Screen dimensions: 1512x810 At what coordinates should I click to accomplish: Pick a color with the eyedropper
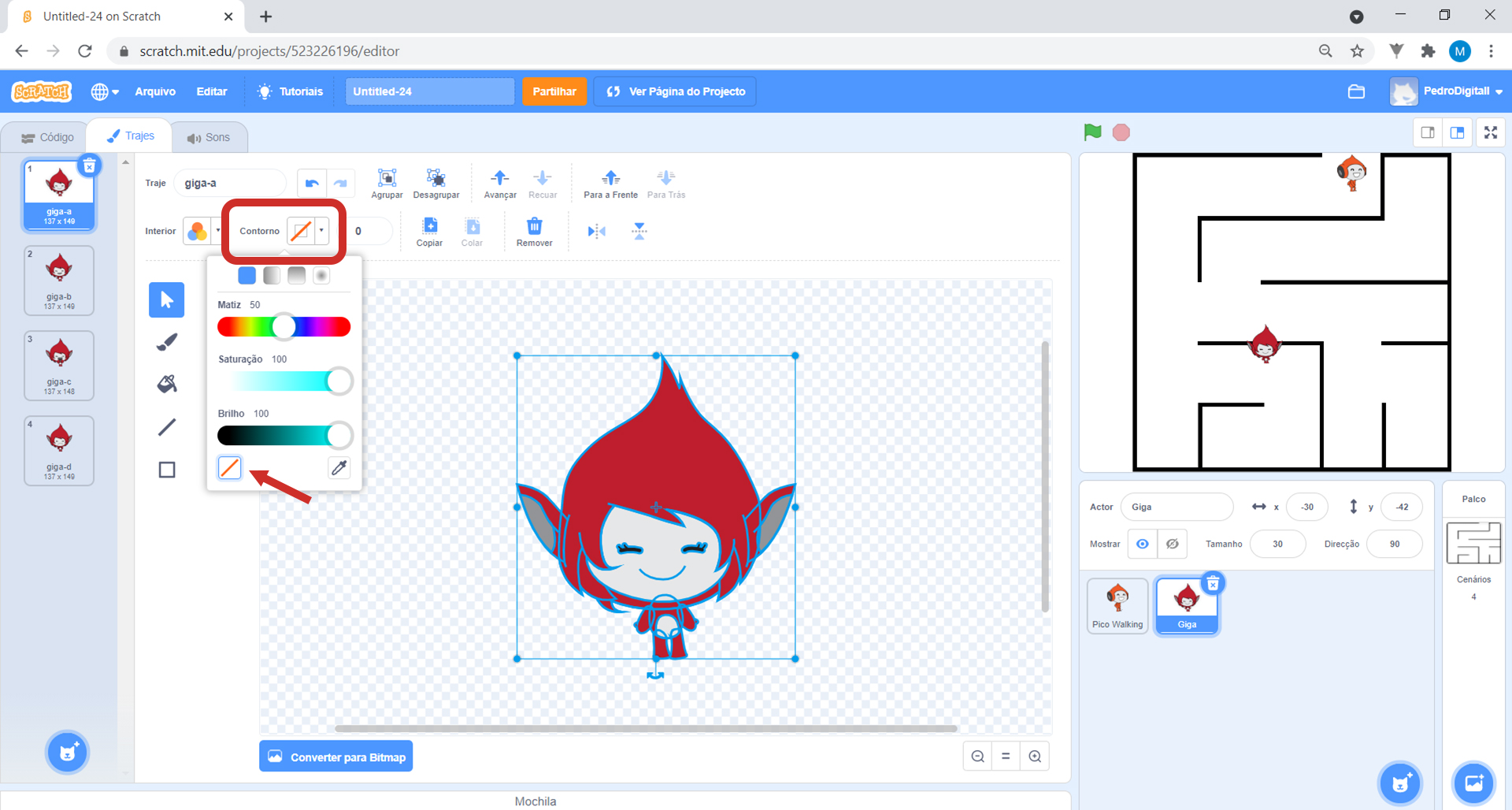pyautogui.click(x=339, y=467)
